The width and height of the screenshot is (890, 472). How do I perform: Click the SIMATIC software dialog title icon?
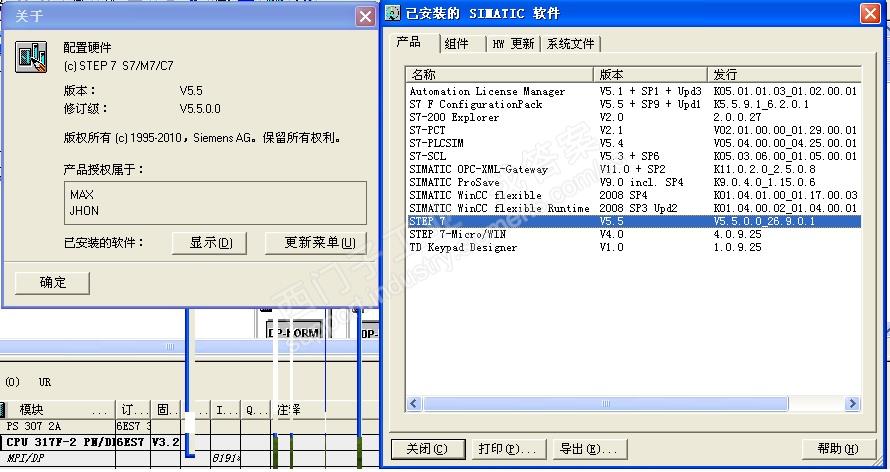tap(392, 12)
